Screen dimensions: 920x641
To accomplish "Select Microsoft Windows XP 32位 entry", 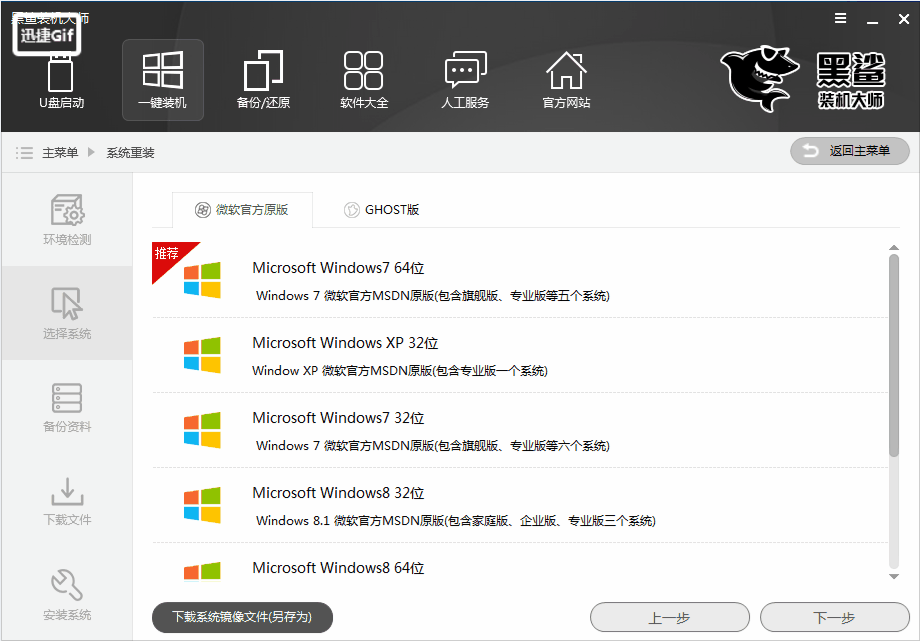I will [x=520, y=355].
